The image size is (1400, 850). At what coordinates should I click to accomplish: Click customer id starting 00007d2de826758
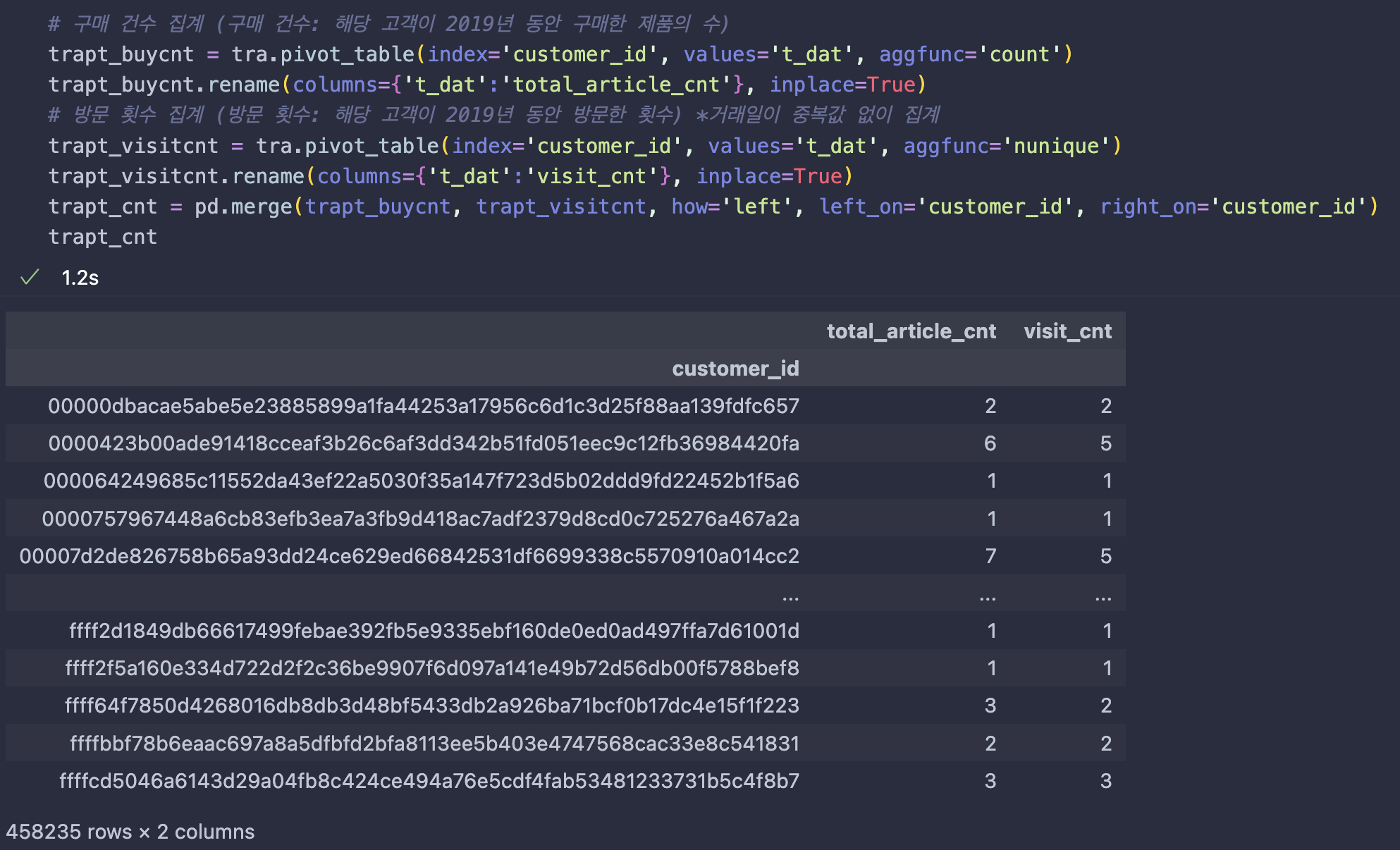coord(409,556)
